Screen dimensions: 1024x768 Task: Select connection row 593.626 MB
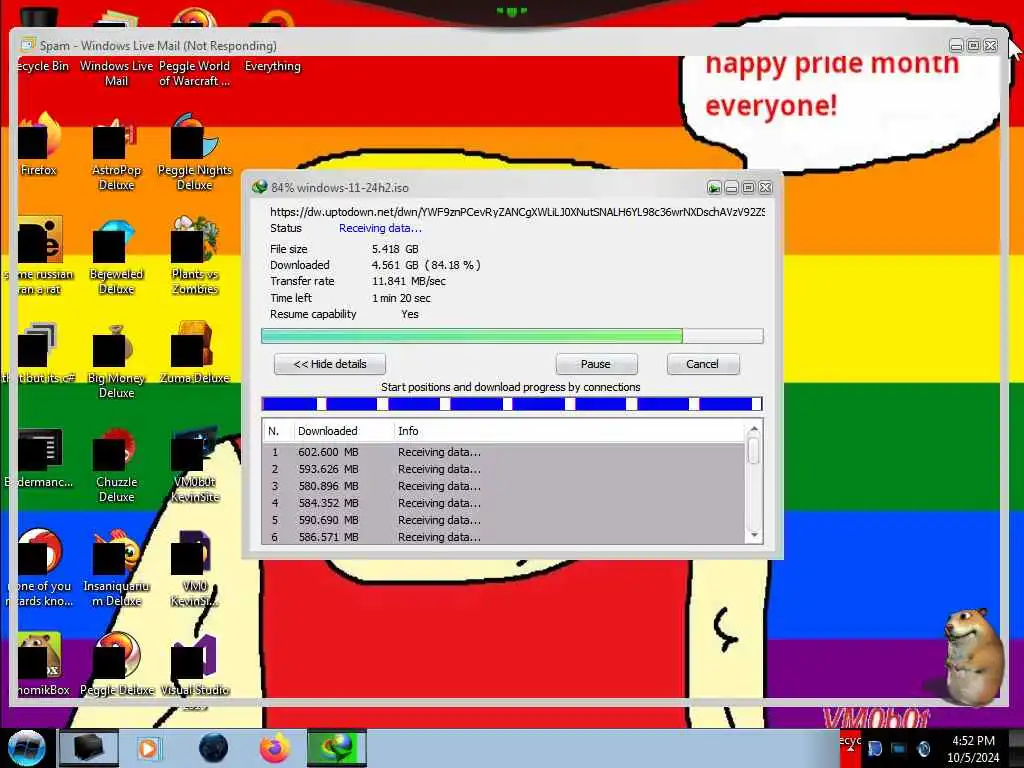(504, 469)
